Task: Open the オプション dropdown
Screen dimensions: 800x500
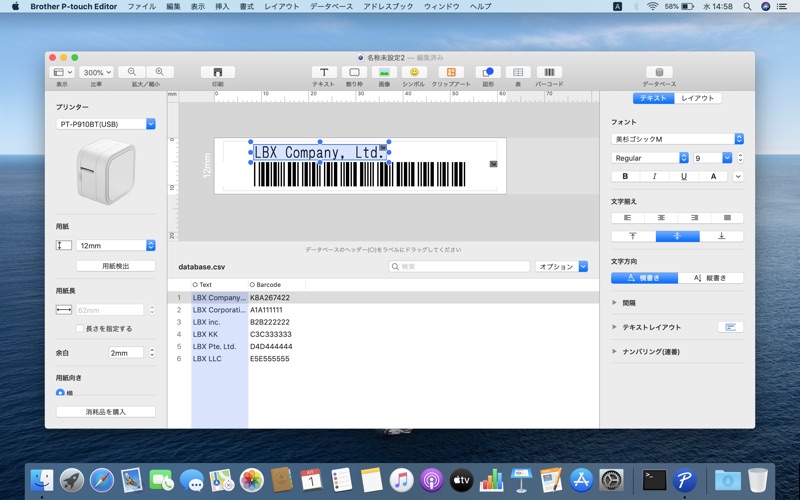Action: (x=562, y=266)
